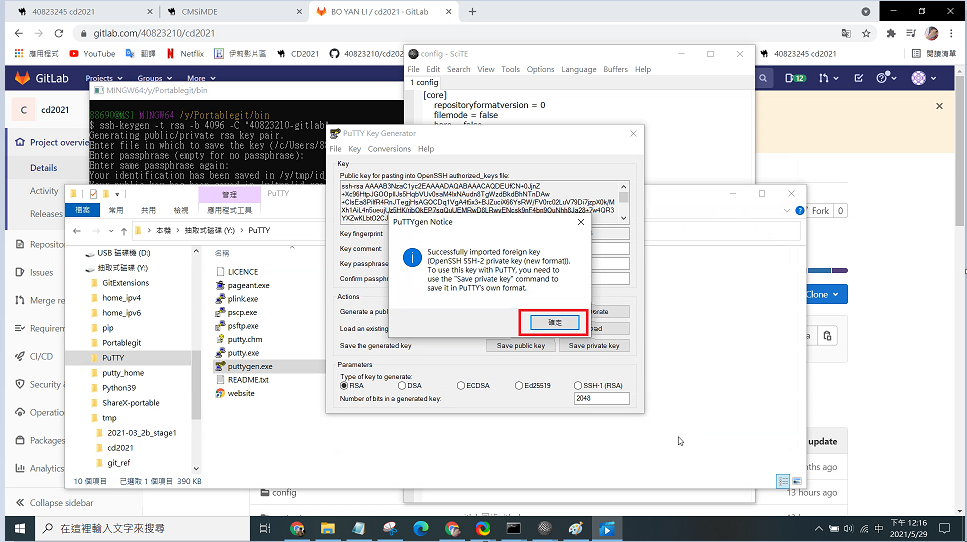Image resolution: width=967 pixels, height=542 pixels.
Task: Go back in Chrome browser
Action: (x=19, y=33)
